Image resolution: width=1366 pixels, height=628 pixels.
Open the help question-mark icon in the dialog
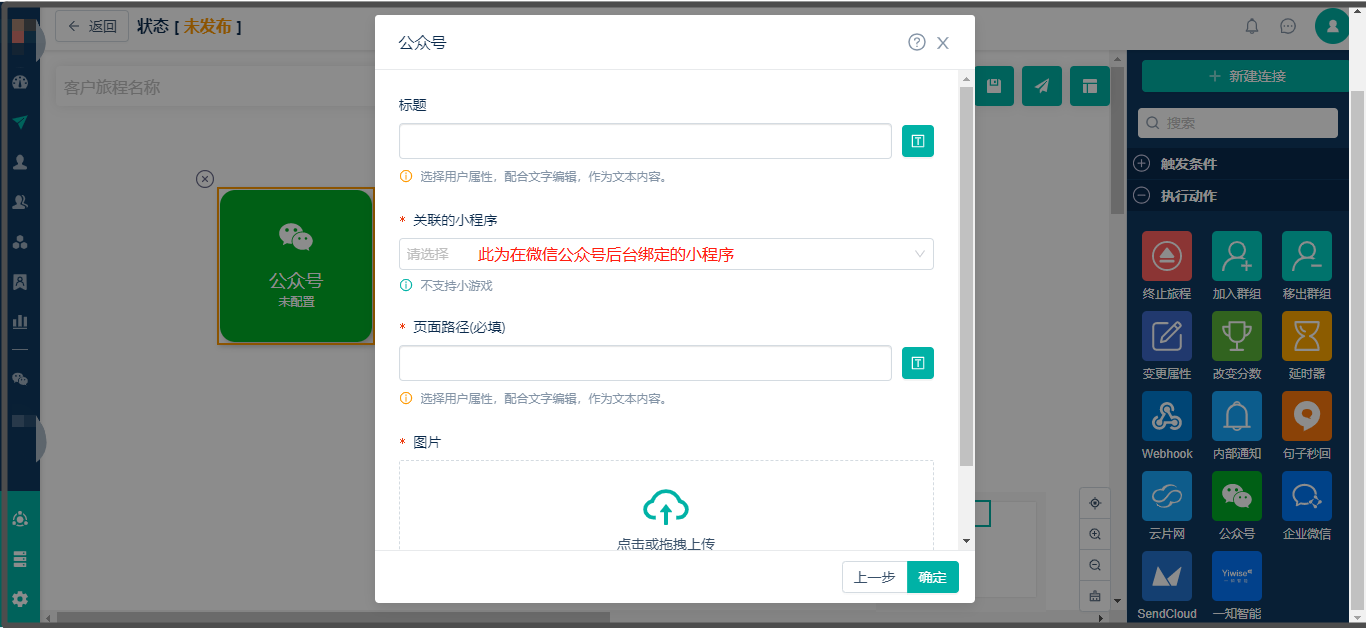pos(917,42)
